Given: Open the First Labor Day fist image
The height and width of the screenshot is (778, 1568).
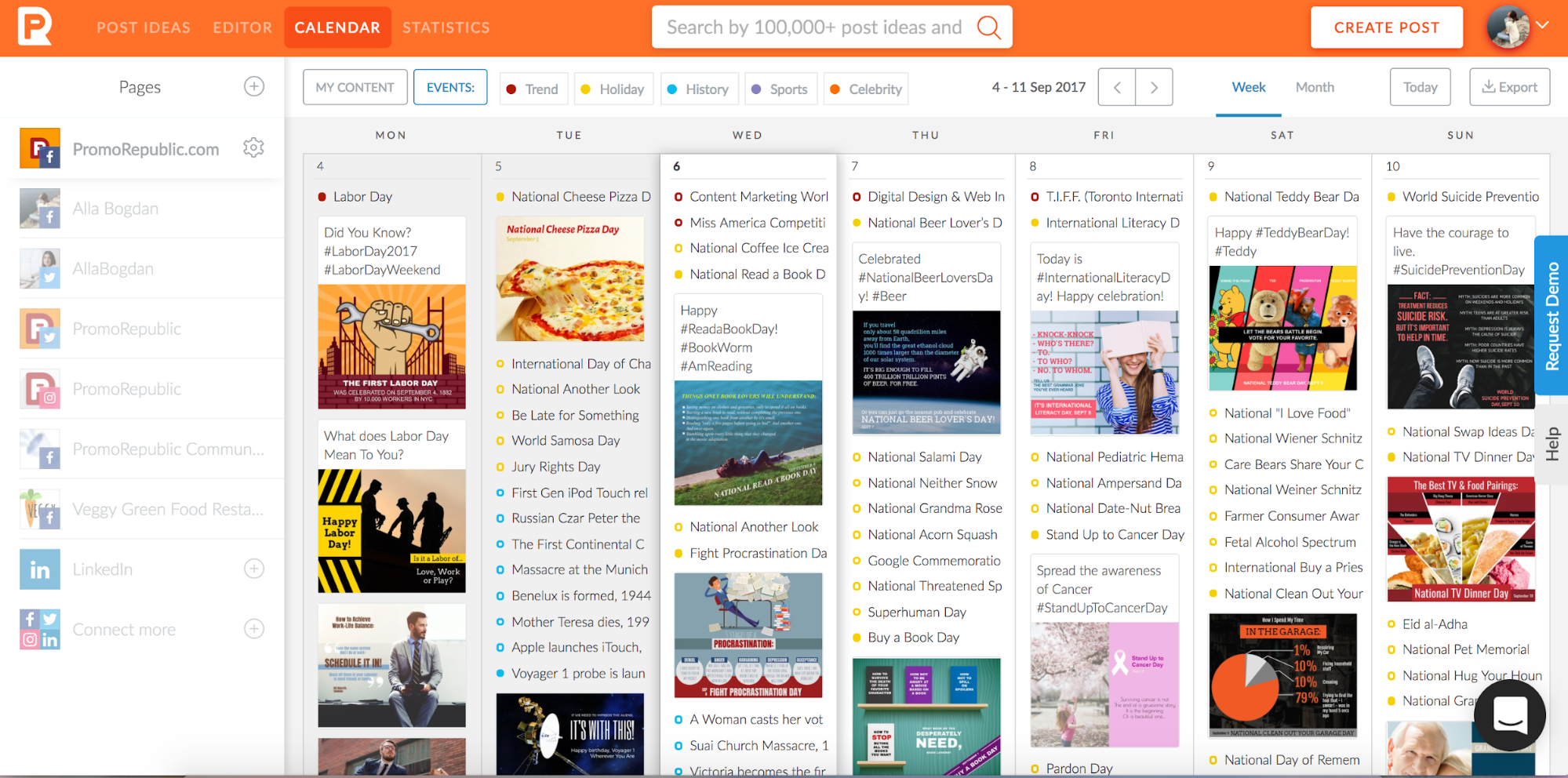Looking at the screenshot, I should click(x=391, y=347).
